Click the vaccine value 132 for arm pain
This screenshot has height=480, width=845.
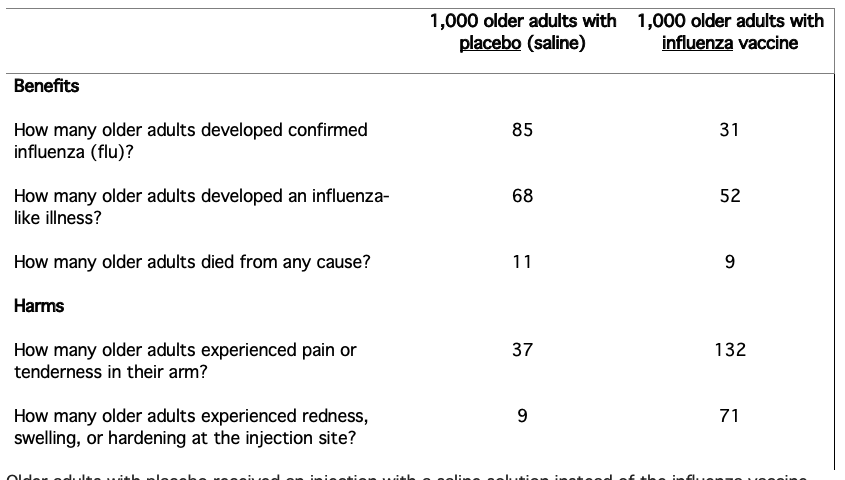coord(730,350)
